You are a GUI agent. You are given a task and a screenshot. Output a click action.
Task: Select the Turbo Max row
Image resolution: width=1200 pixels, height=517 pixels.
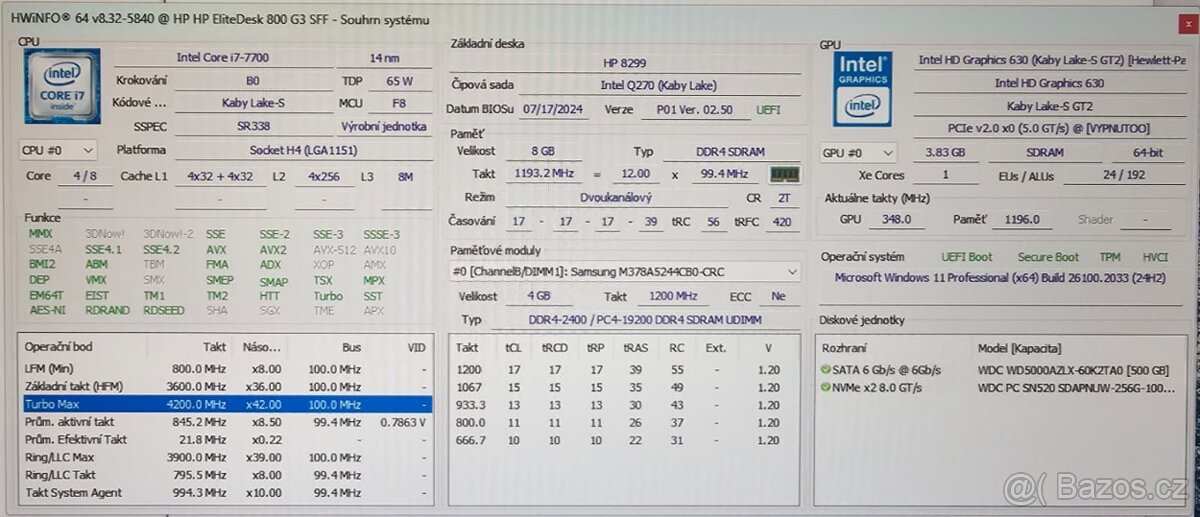227,405
